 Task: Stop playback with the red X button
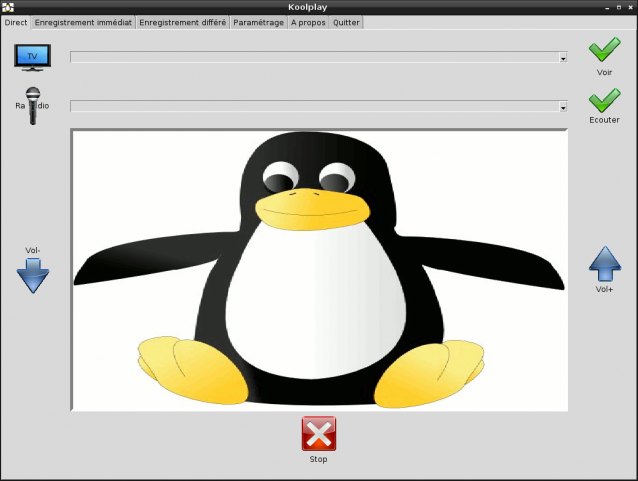click(319, 433)
